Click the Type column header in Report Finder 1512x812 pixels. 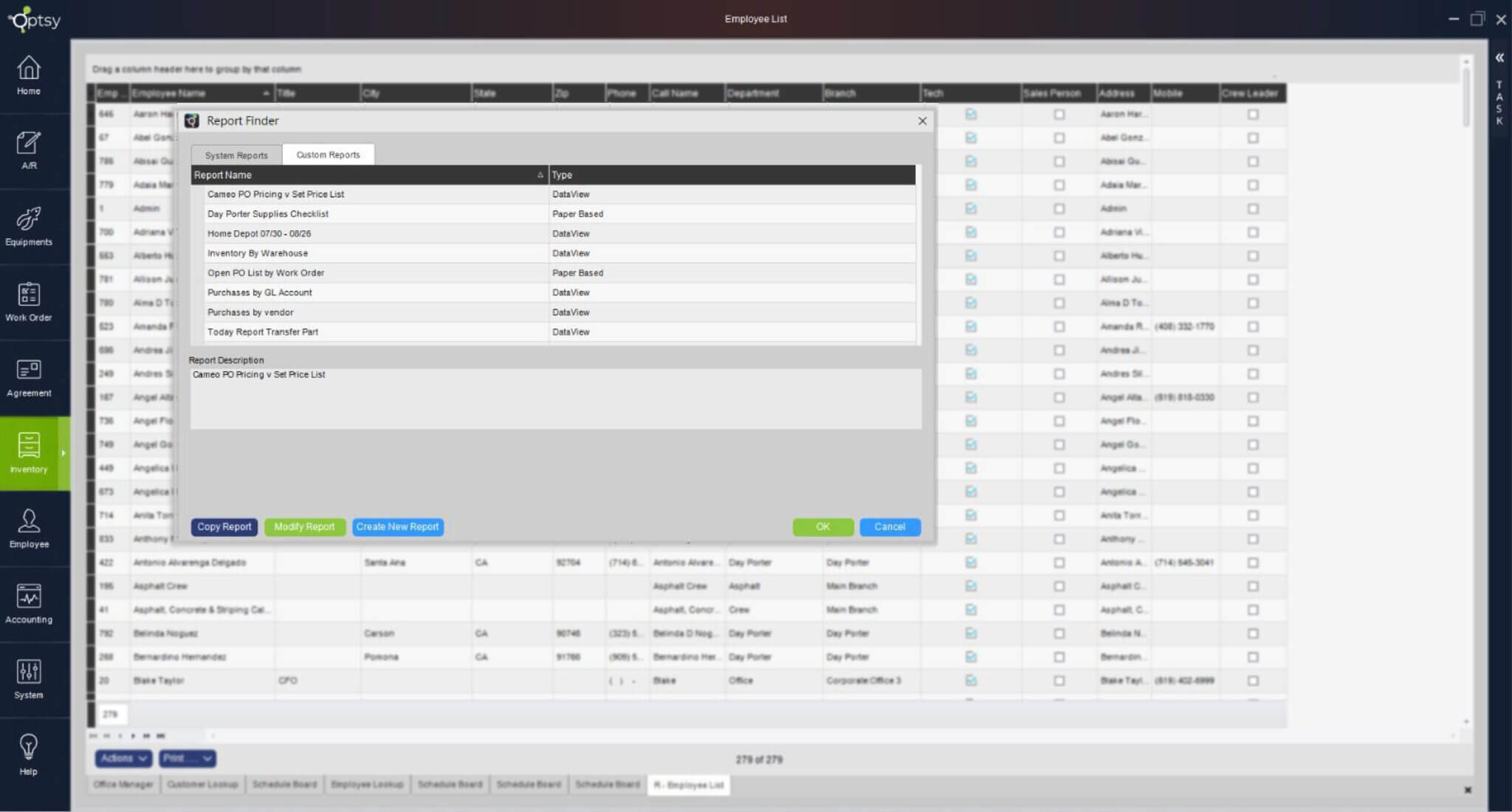click(x=732, y=175)
